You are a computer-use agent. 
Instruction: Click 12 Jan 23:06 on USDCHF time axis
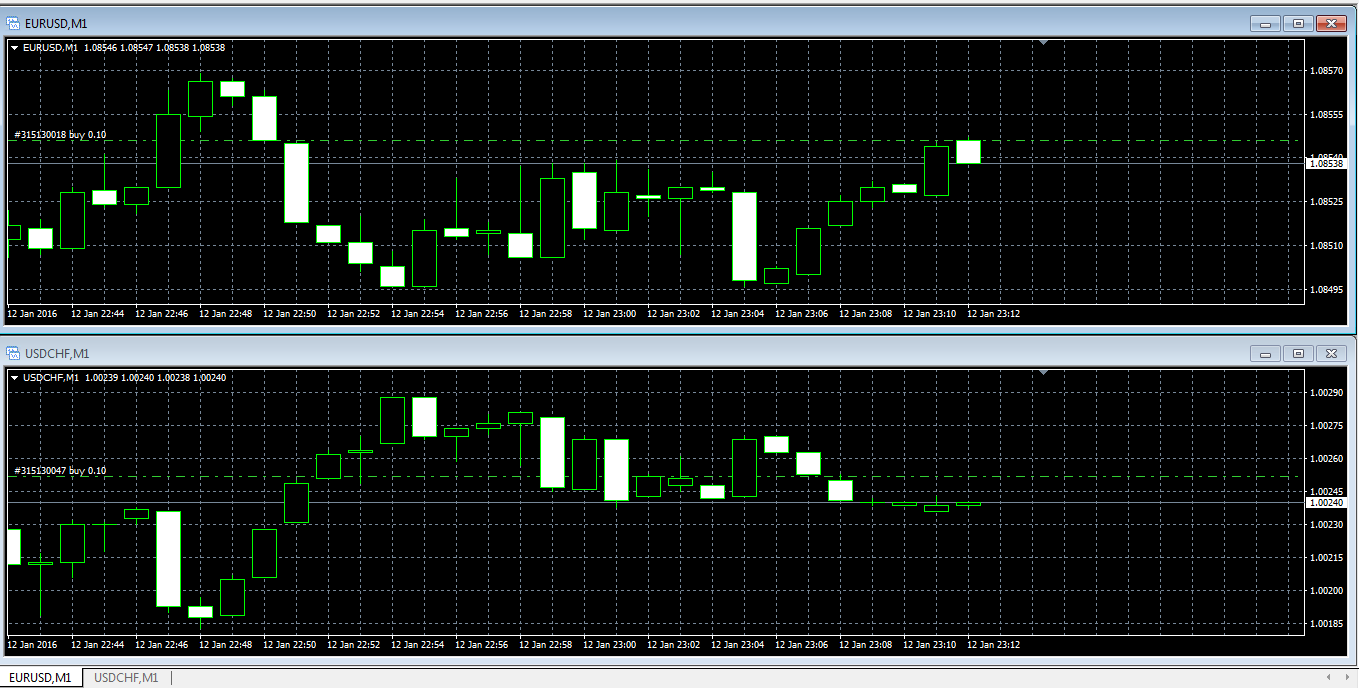coord(801,644)
